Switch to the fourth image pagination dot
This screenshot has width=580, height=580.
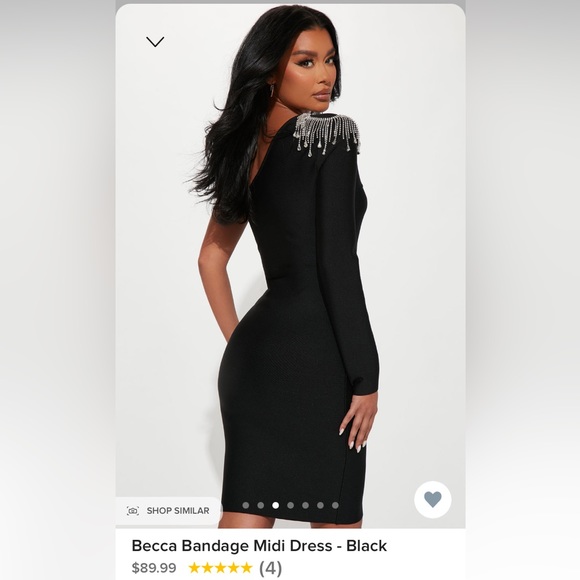(290, 505)
